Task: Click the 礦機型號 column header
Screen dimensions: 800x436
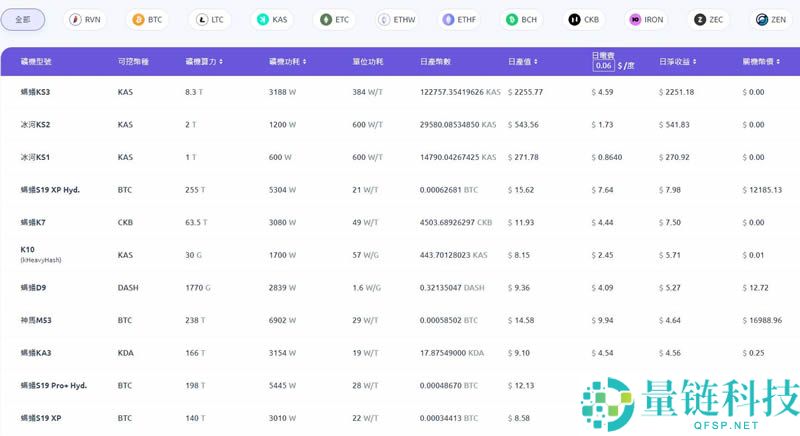Action: pyautogui.click(x=36, y=62)
